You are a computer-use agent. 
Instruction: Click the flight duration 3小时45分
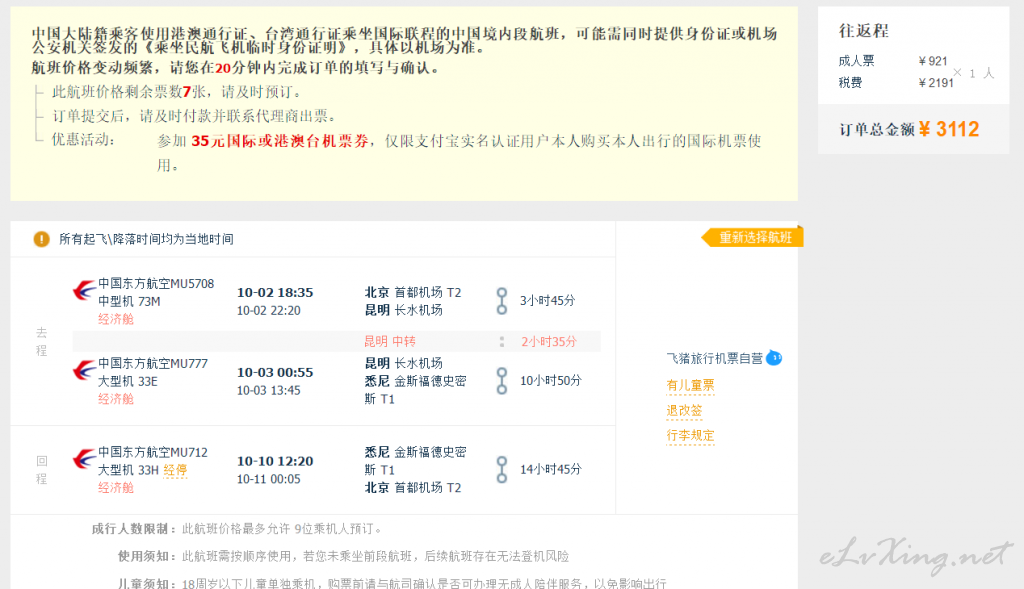tap(547, 300)
